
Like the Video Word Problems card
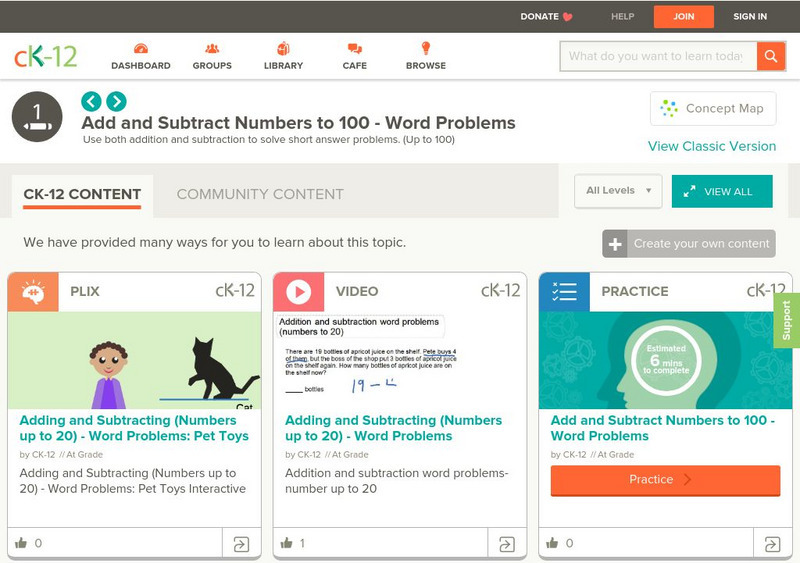coord(287,543)
